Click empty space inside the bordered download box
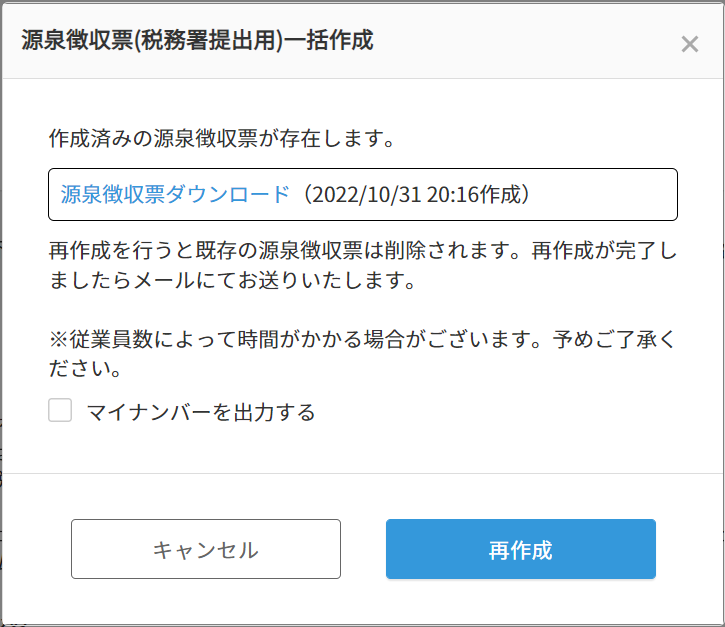Viewport: 725px width, 627px height. point(610,194)
